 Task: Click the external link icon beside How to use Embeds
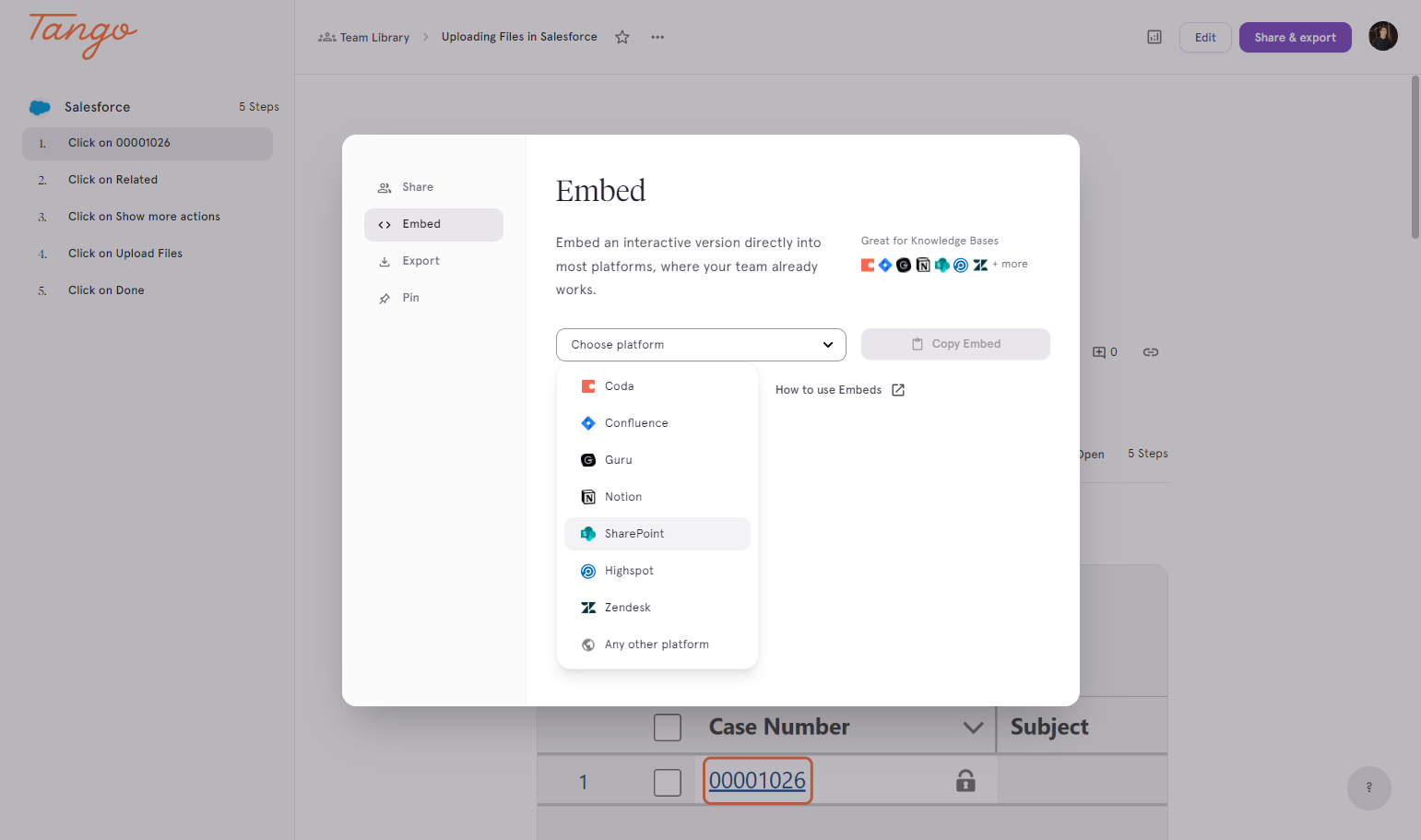[898, 390]
